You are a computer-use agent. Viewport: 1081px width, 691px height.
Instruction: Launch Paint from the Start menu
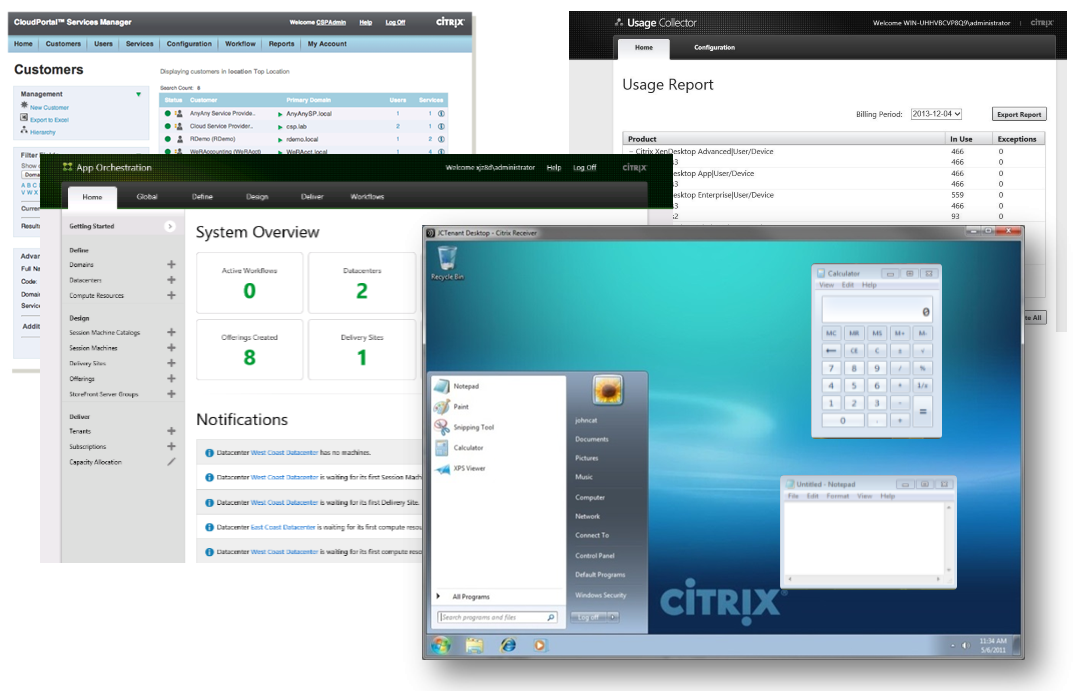[x=461, y=407]
